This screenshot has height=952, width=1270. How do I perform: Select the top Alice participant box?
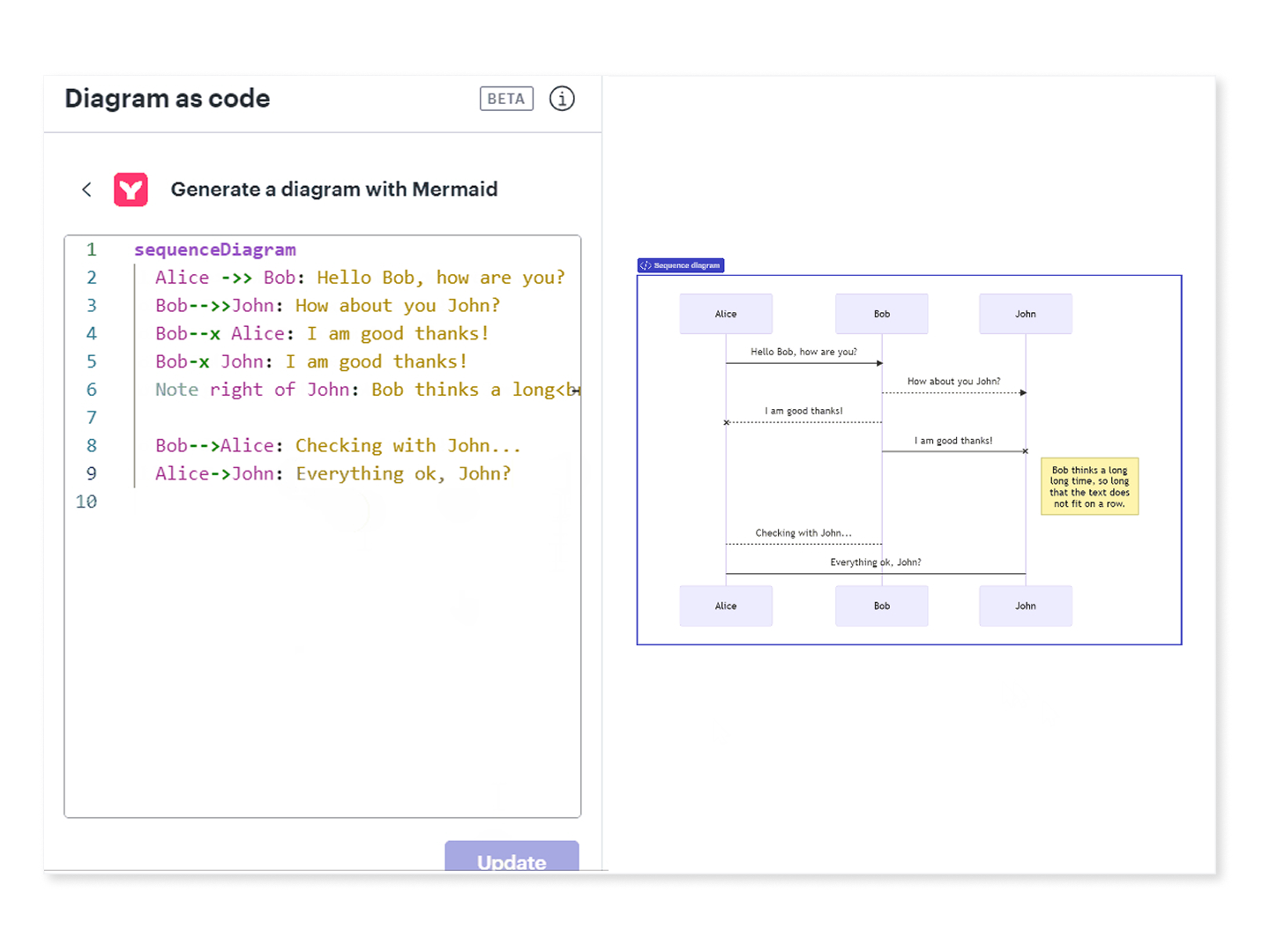click(x=726, y=314)
